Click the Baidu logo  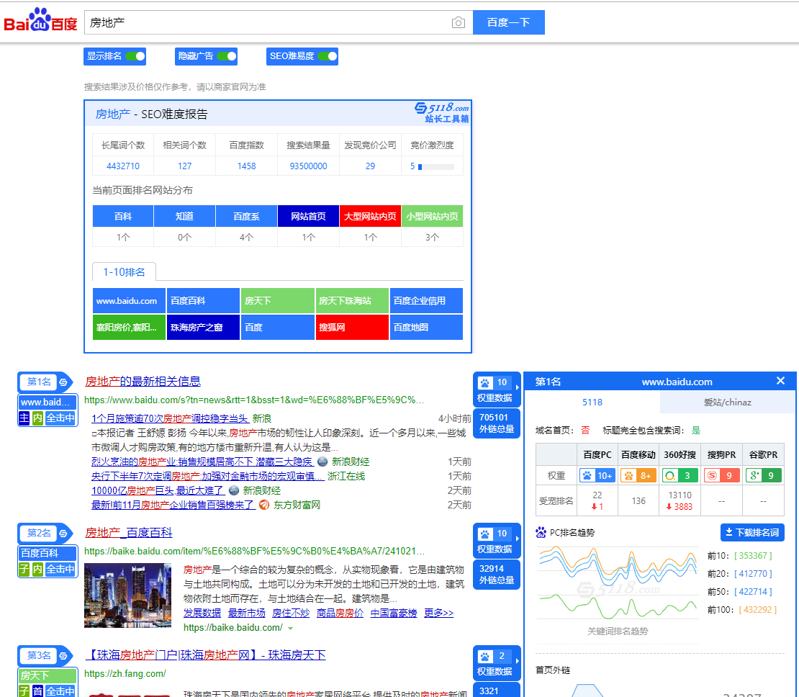tap(40, 21)
